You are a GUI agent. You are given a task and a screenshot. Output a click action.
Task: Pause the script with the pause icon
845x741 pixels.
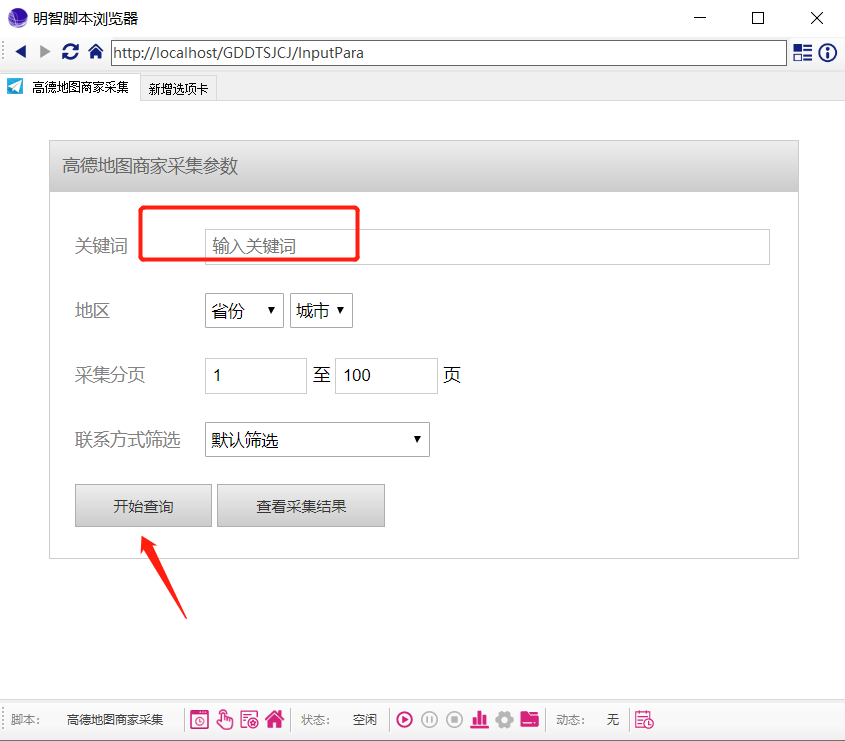click(430, 719)
